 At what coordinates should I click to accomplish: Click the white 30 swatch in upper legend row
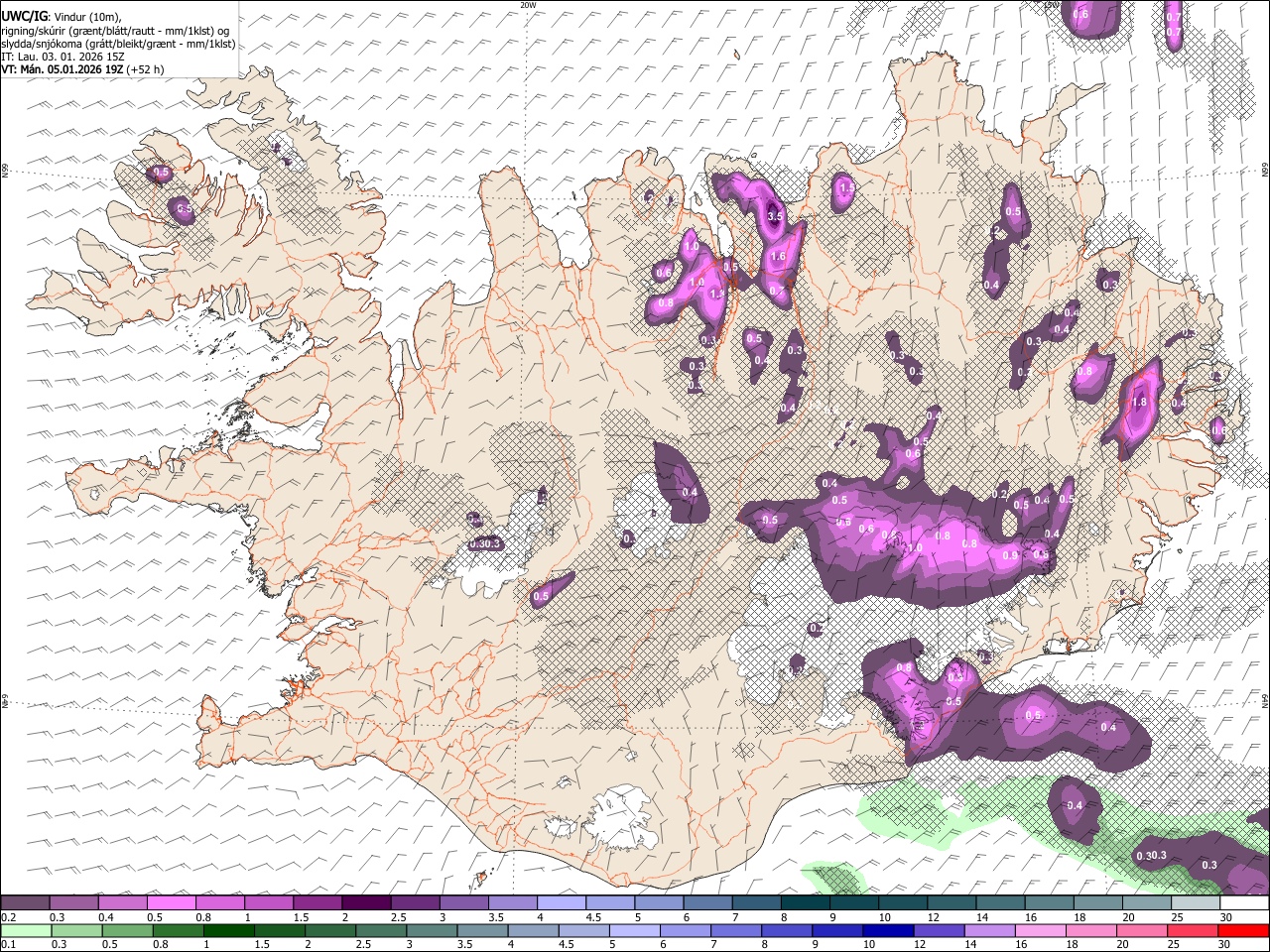pos(1245,902)
